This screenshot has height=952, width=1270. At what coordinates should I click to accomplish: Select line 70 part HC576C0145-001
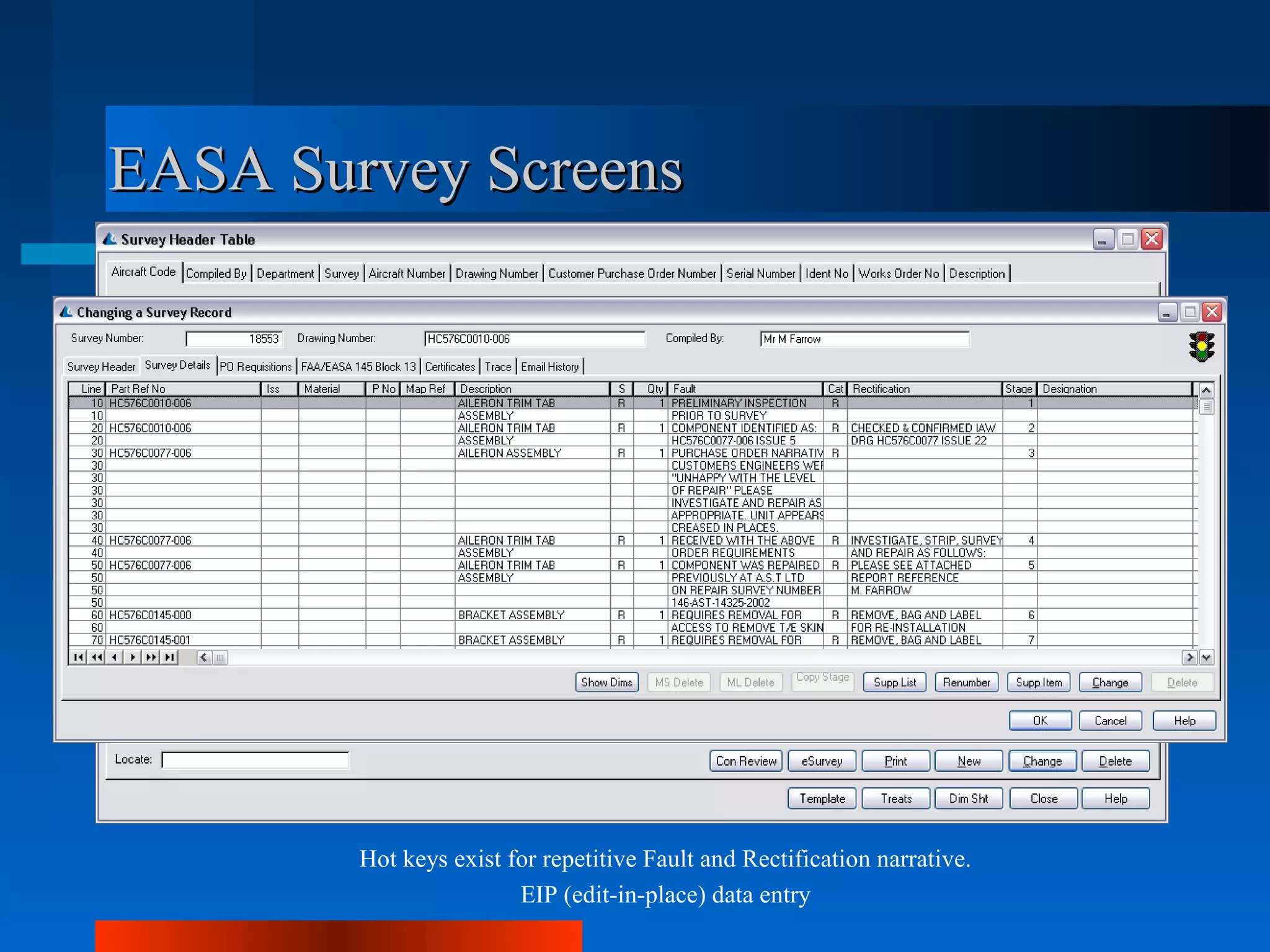tap(183, 640)
